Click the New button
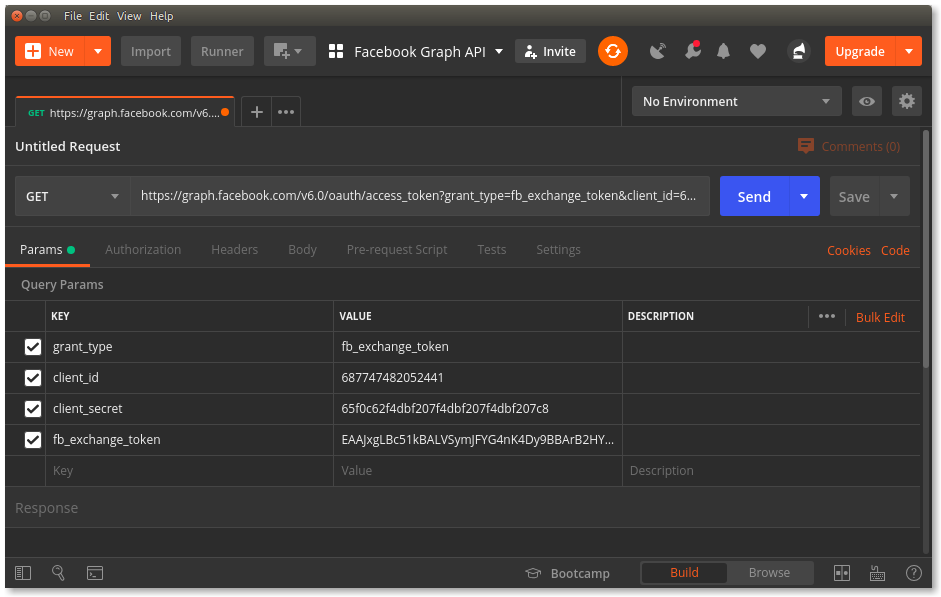The image size is (941, 597). tap(50, 51)
